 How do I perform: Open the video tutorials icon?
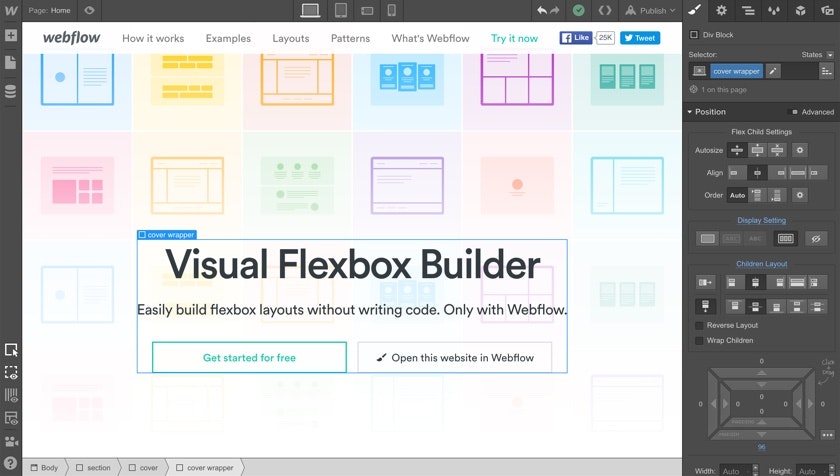point(11,442)
